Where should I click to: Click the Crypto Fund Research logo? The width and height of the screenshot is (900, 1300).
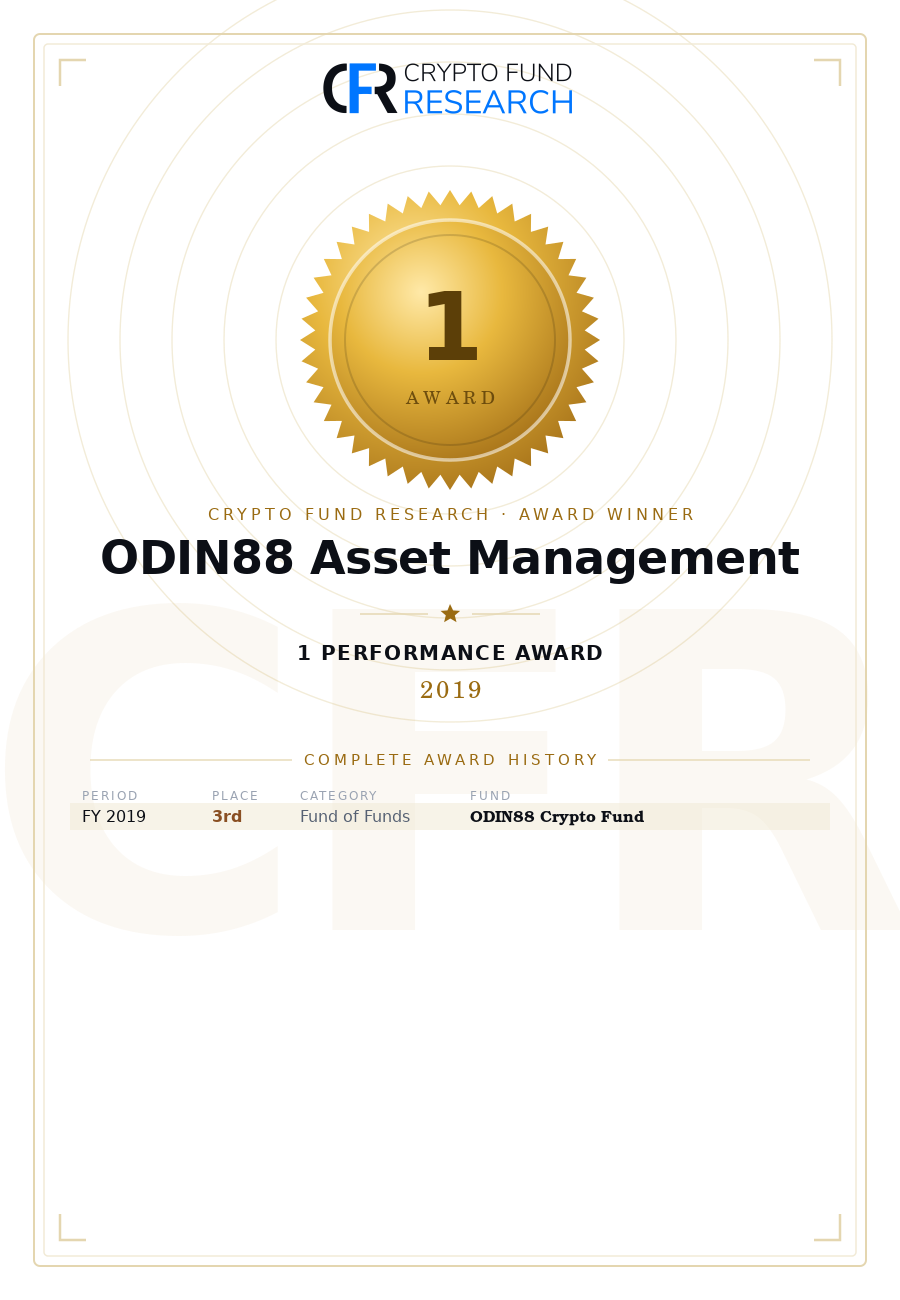pos(448,89)
